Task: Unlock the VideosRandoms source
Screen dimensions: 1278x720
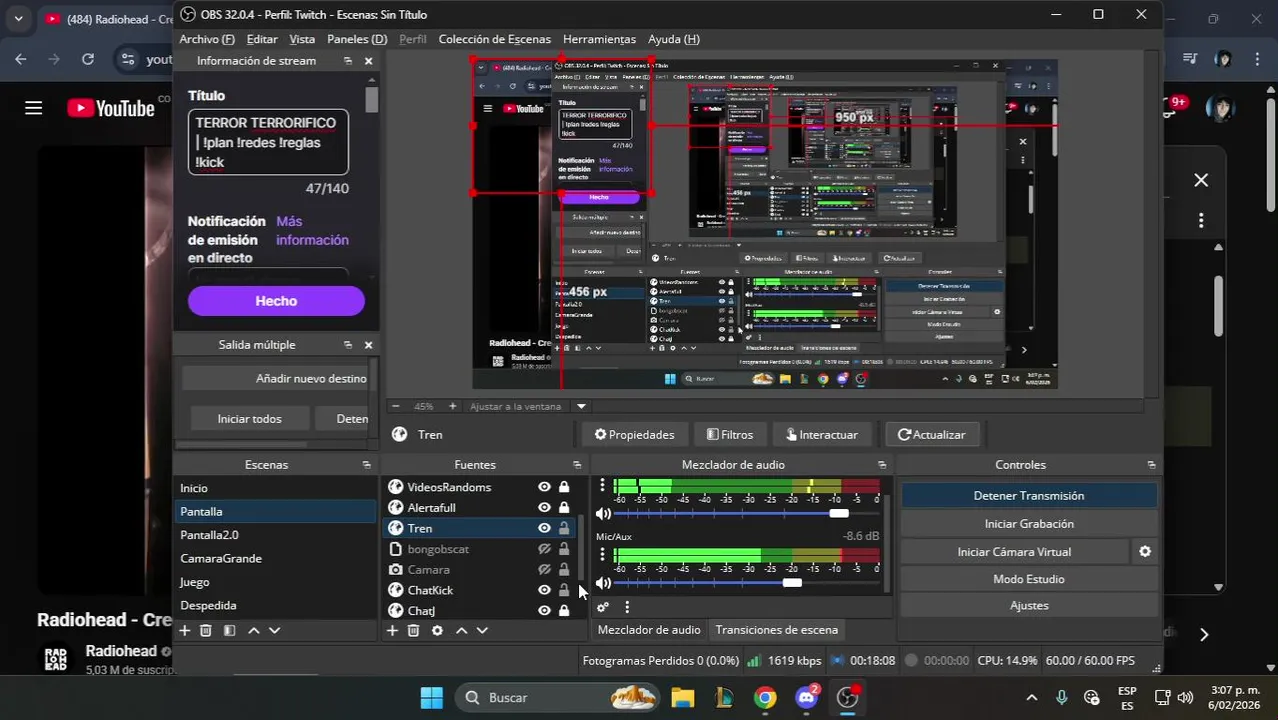Action: pos(564,487)
